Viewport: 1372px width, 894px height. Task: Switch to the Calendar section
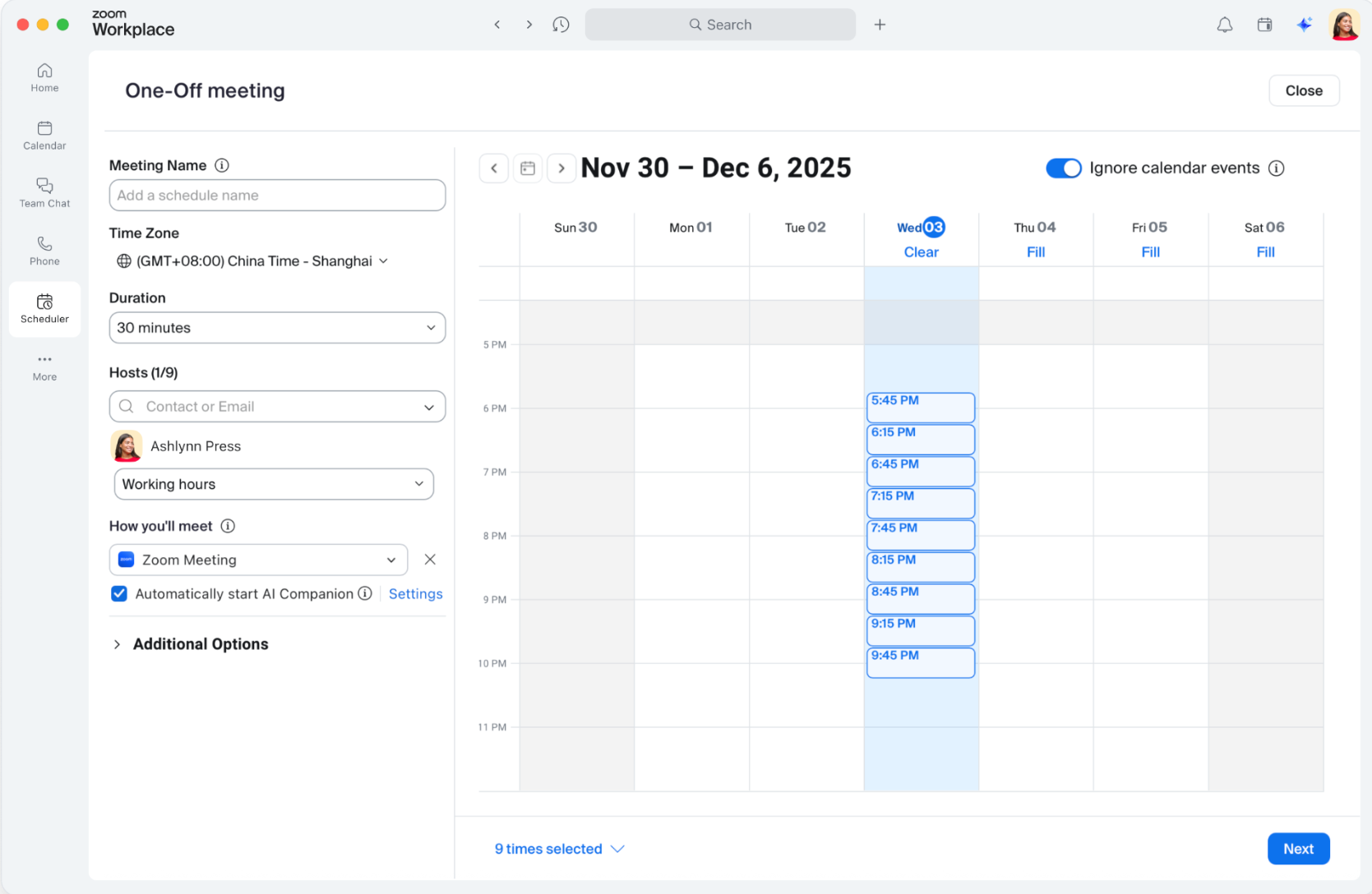coord(44,136)
